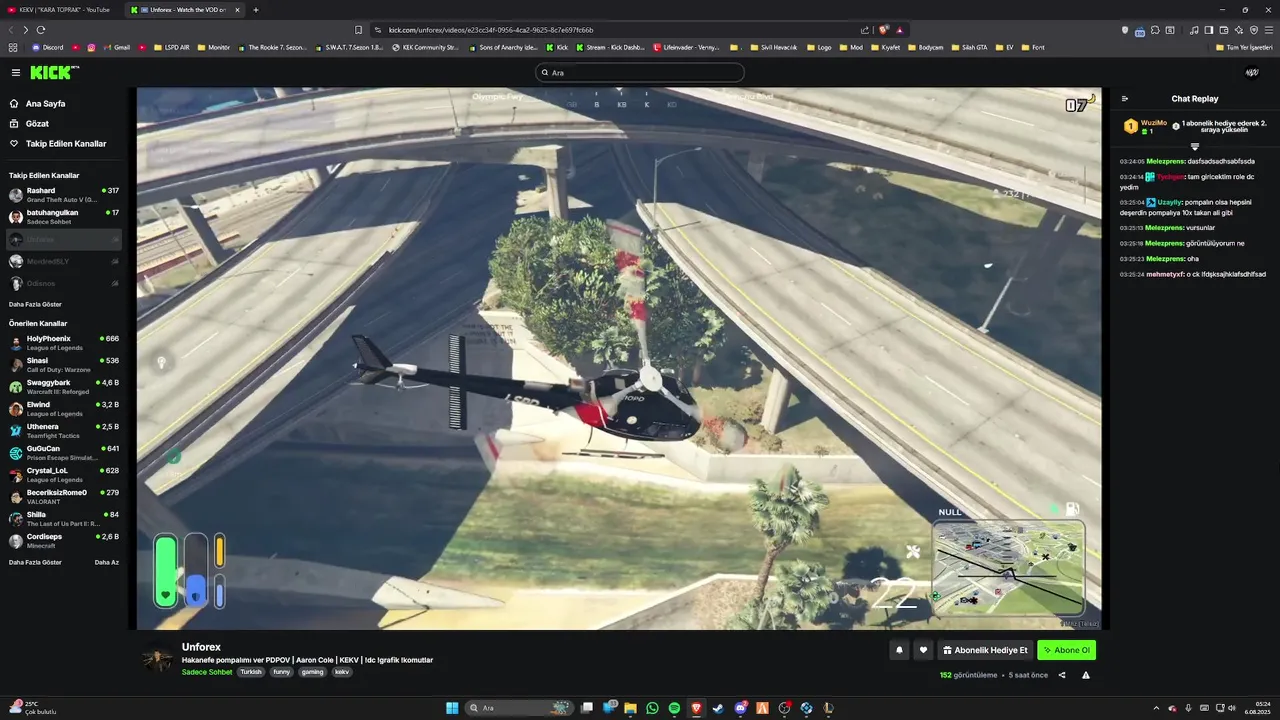Click the notification bell button under the video
The image size is (1280, 720).
pos(899,650)
